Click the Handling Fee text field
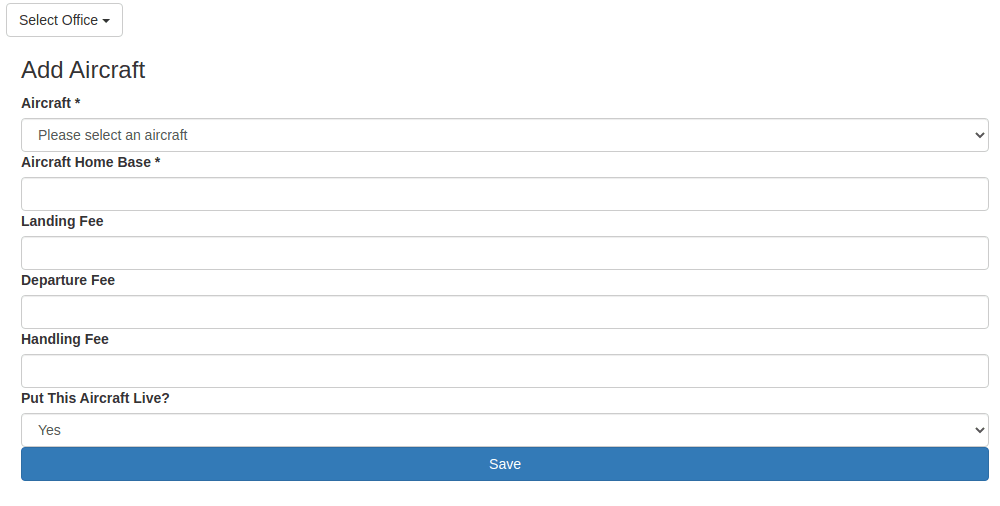 (504, 371)
